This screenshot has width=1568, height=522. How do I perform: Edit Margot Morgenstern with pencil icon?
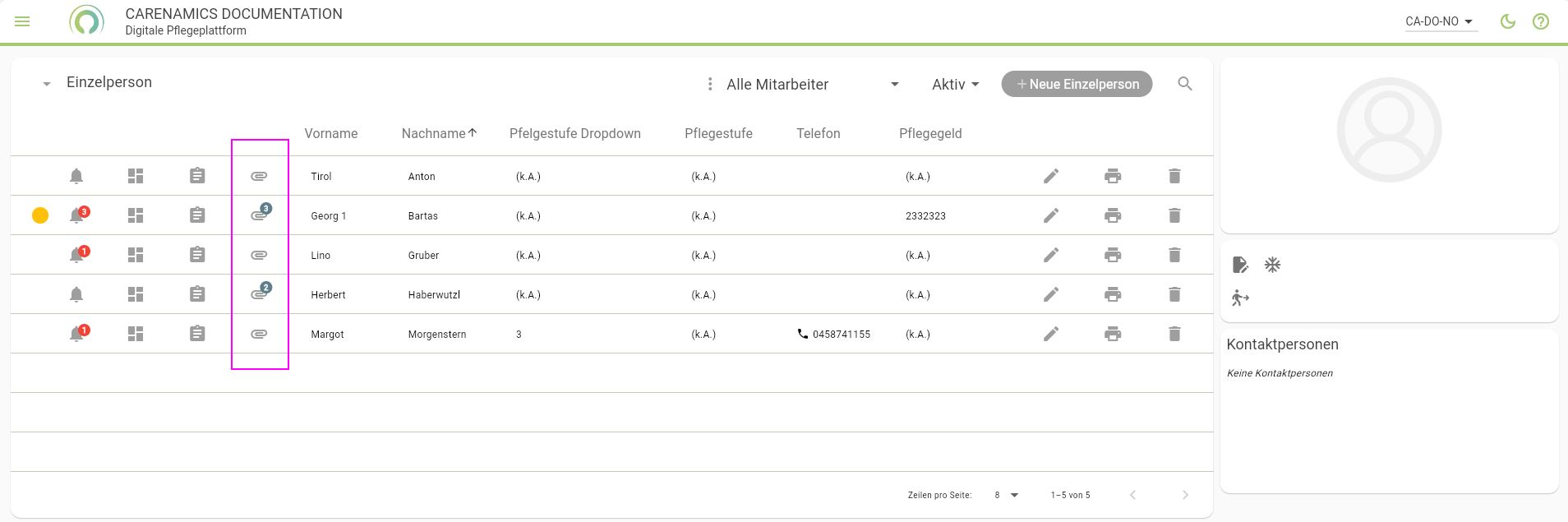[1051, 334]
